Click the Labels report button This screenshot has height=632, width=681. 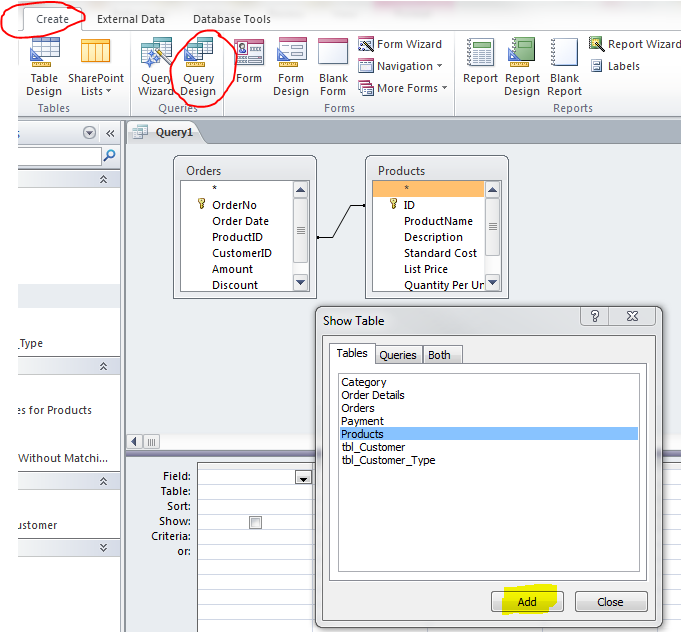pyautogui.click(x=615, y=66)
